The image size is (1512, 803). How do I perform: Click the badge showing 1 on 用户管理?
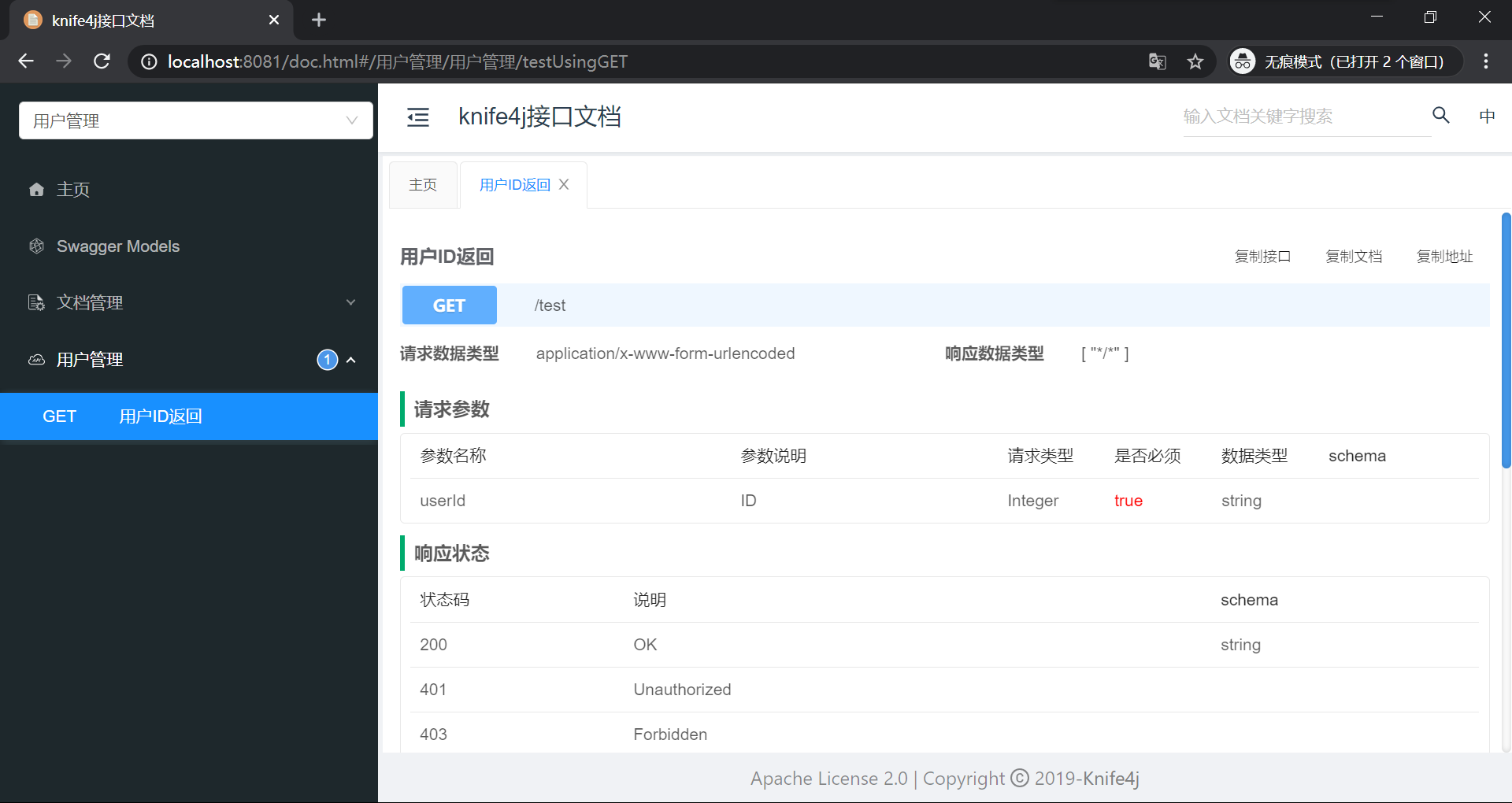click(x=328, y=360)
